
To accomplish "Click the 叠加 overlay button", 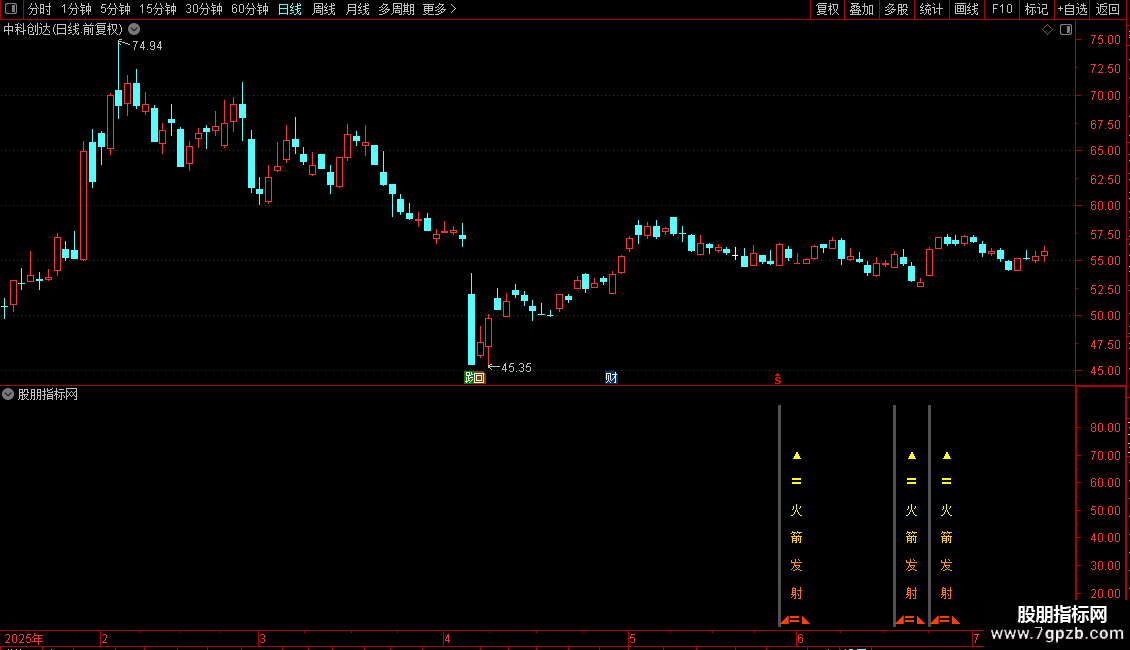I will 861,9.
